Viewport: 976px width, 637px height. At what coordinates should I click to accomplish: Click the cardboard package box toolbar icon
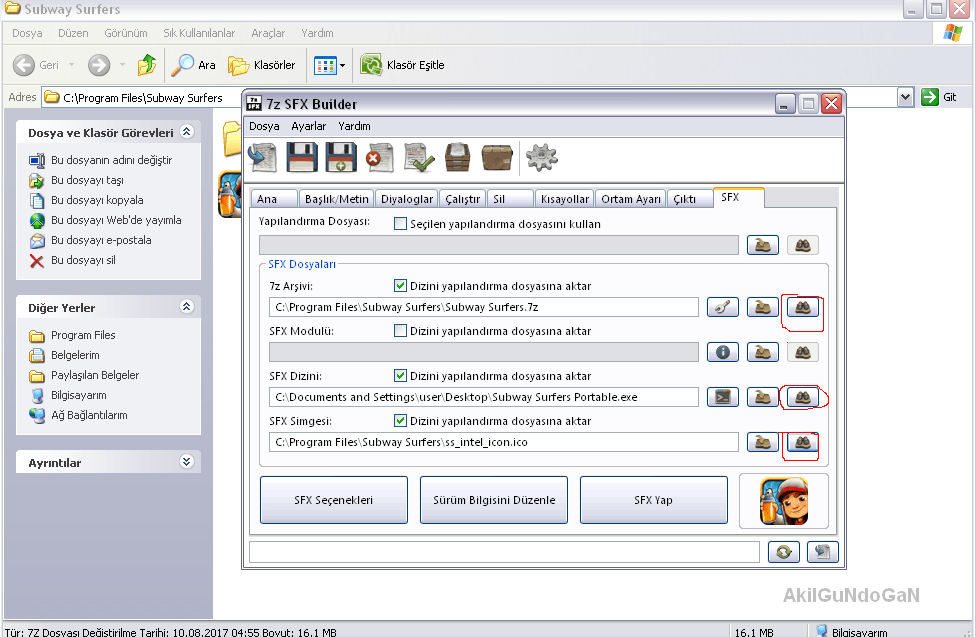(497, 157)
